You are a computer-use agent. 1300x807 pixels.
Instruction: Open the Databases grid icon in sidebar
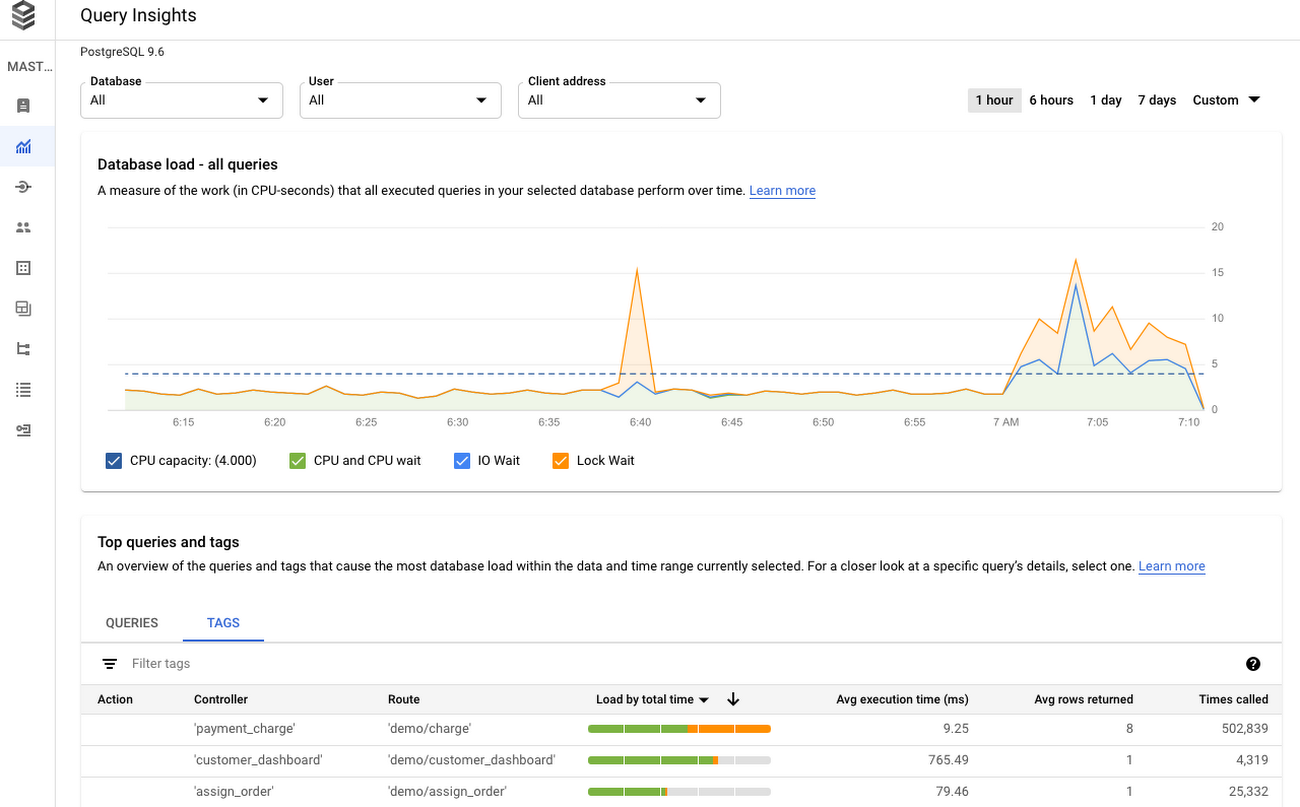click(x=24, y=268)
